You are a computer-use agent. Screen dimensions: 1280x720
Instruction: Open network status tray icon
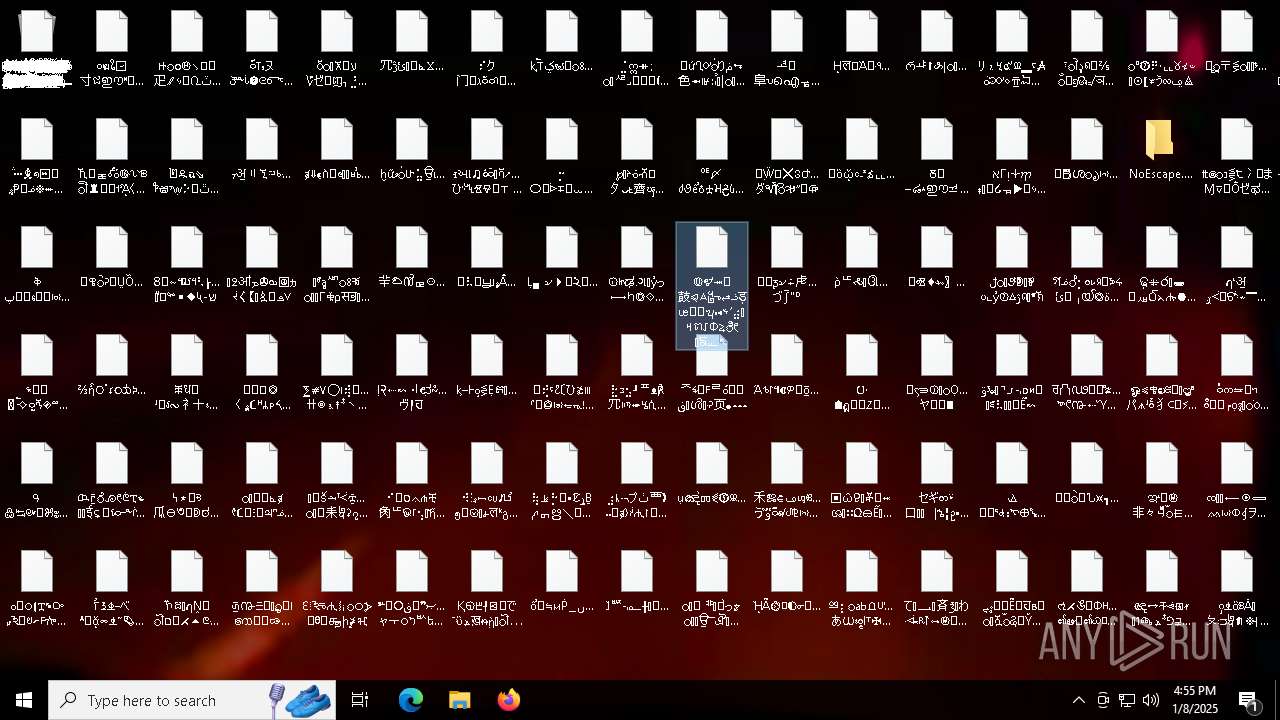pyautogui.click(x=1127, y=700)
